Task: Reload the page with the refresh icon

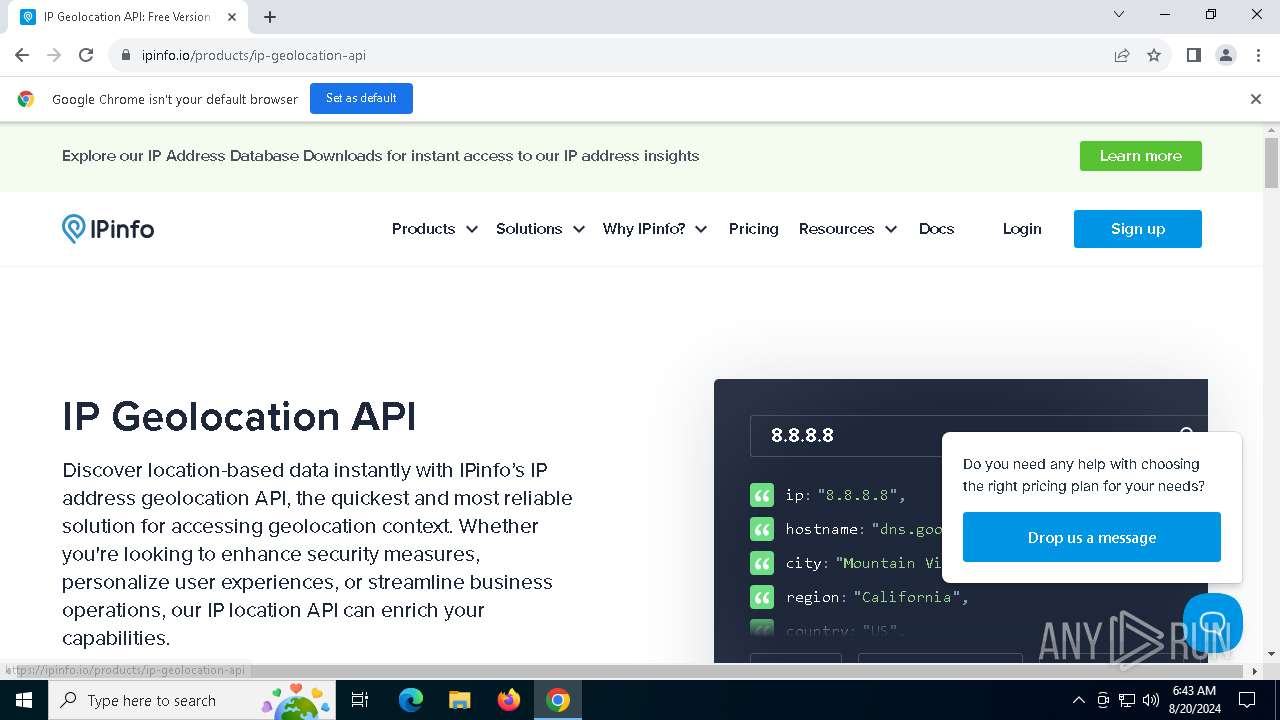Action: [86, 55]
